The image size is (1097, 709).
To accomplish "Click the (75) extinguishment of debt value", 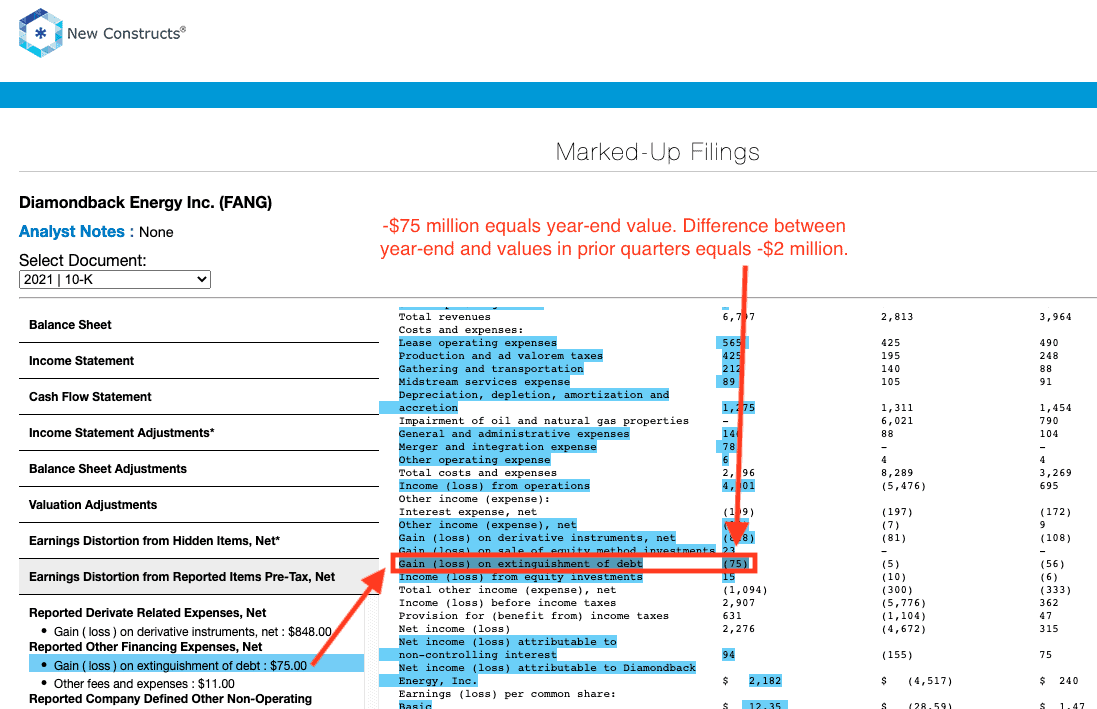I will pyautogui.click(x=735, y=563).
